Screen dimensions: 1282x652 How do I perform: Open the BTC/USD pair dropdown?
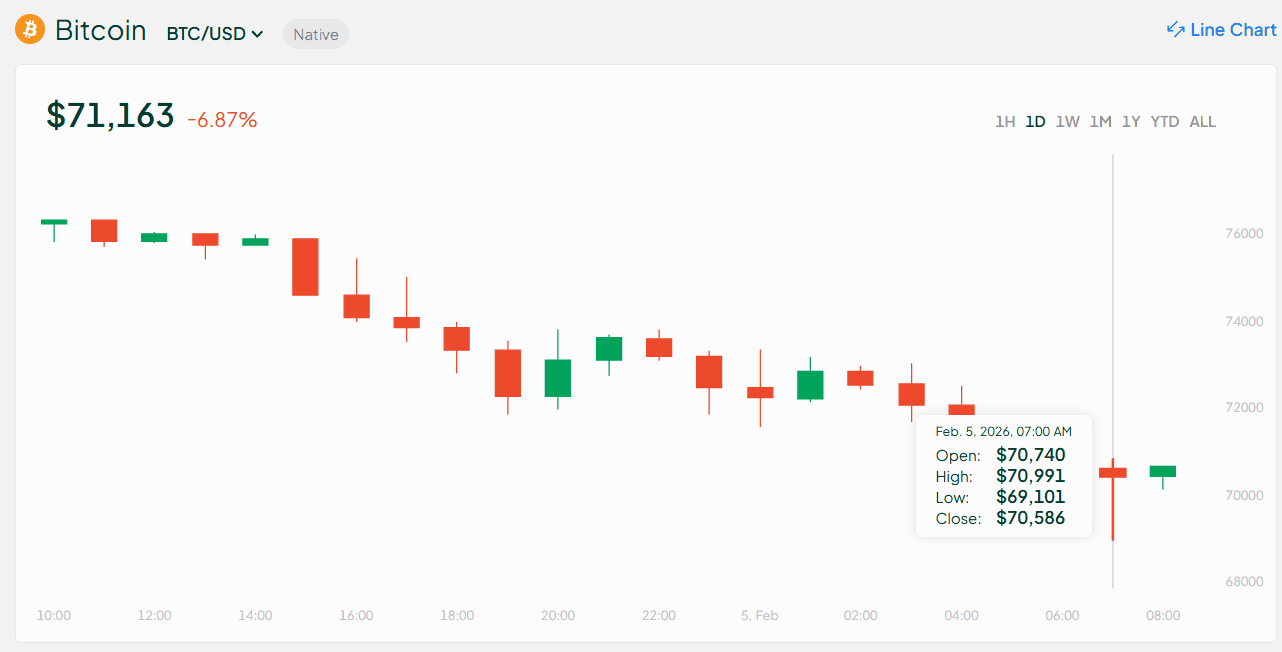click(215, 34)
